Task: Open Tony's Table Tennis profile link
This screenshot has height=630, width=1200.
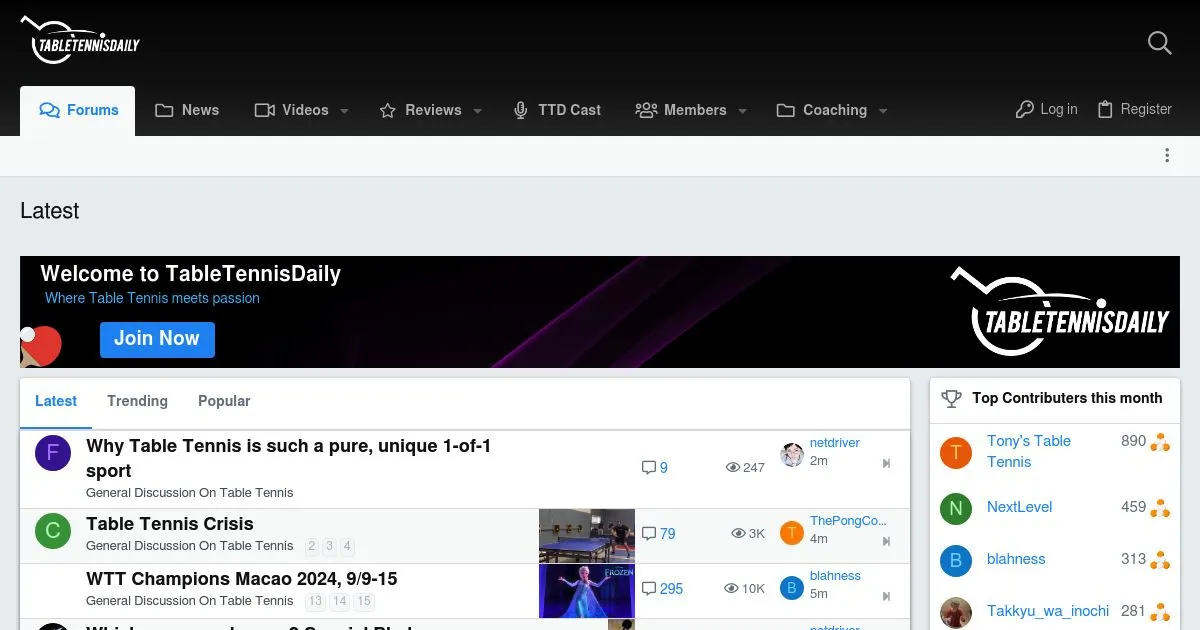Action: (x=1029, y=451)
